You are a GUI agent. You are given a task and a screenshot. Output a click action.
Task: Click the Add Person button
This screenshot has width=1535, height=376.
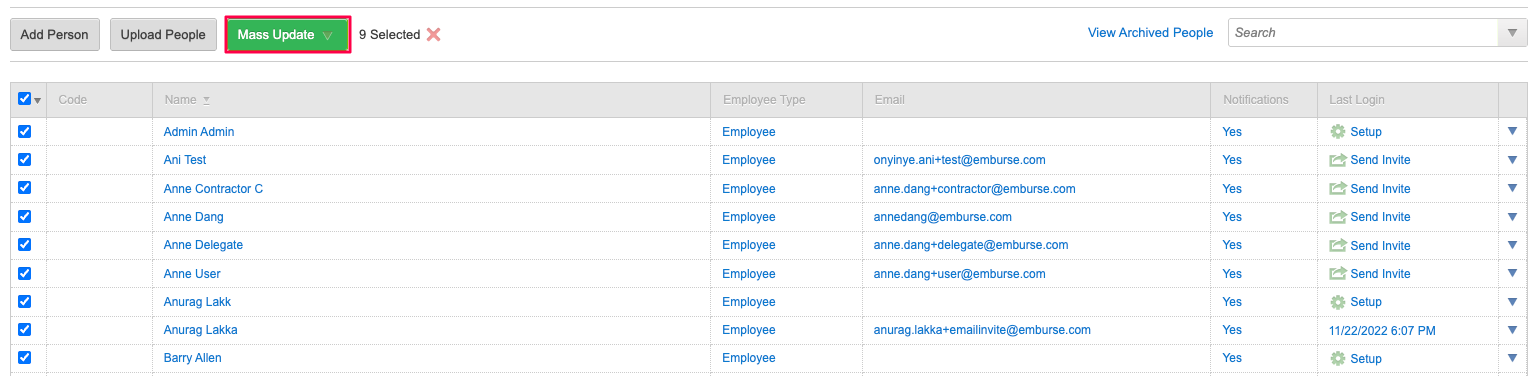coord(55,35)
